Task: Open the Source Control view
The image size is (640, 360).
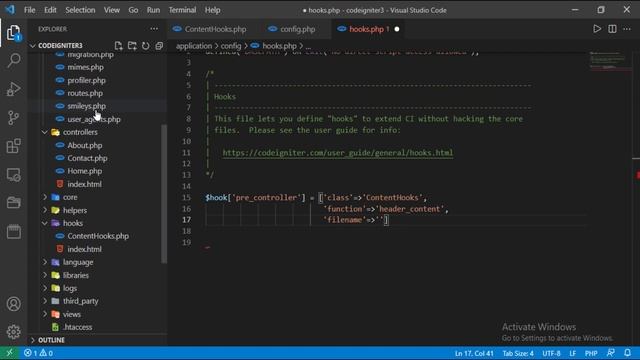Action: pyautogui.click(x=13, y=118)
